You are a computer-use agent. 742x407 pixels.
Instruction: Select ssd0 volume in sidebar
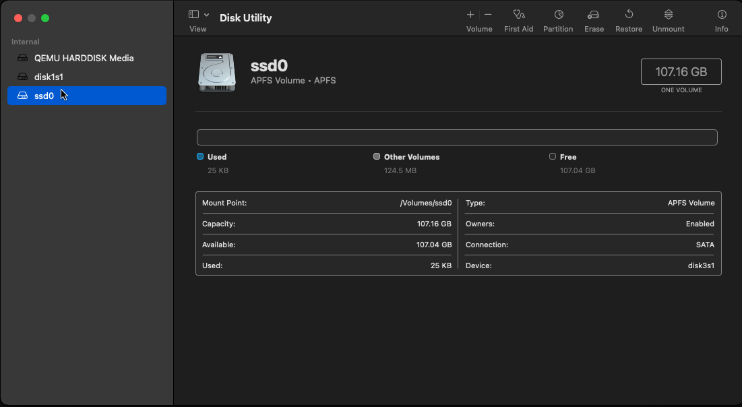[x=87, y=96]
